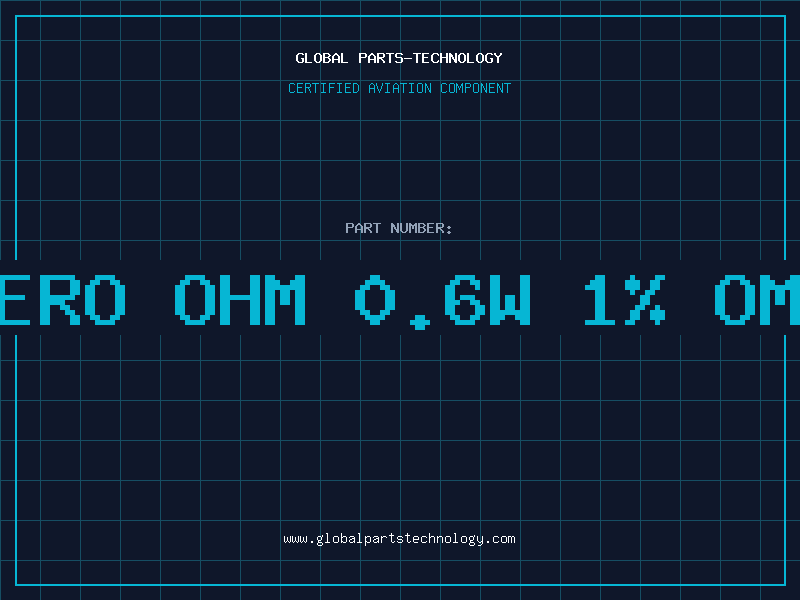The image size is (800, 600).
Task: Click the large 'OHM' part text
Action: (x=240, y=299)
